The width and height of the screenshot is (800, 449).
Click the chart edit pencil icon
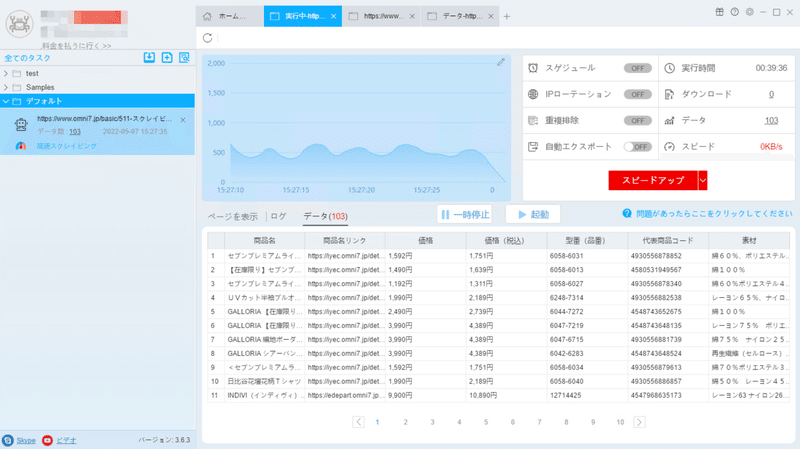[x=501, y=62]
